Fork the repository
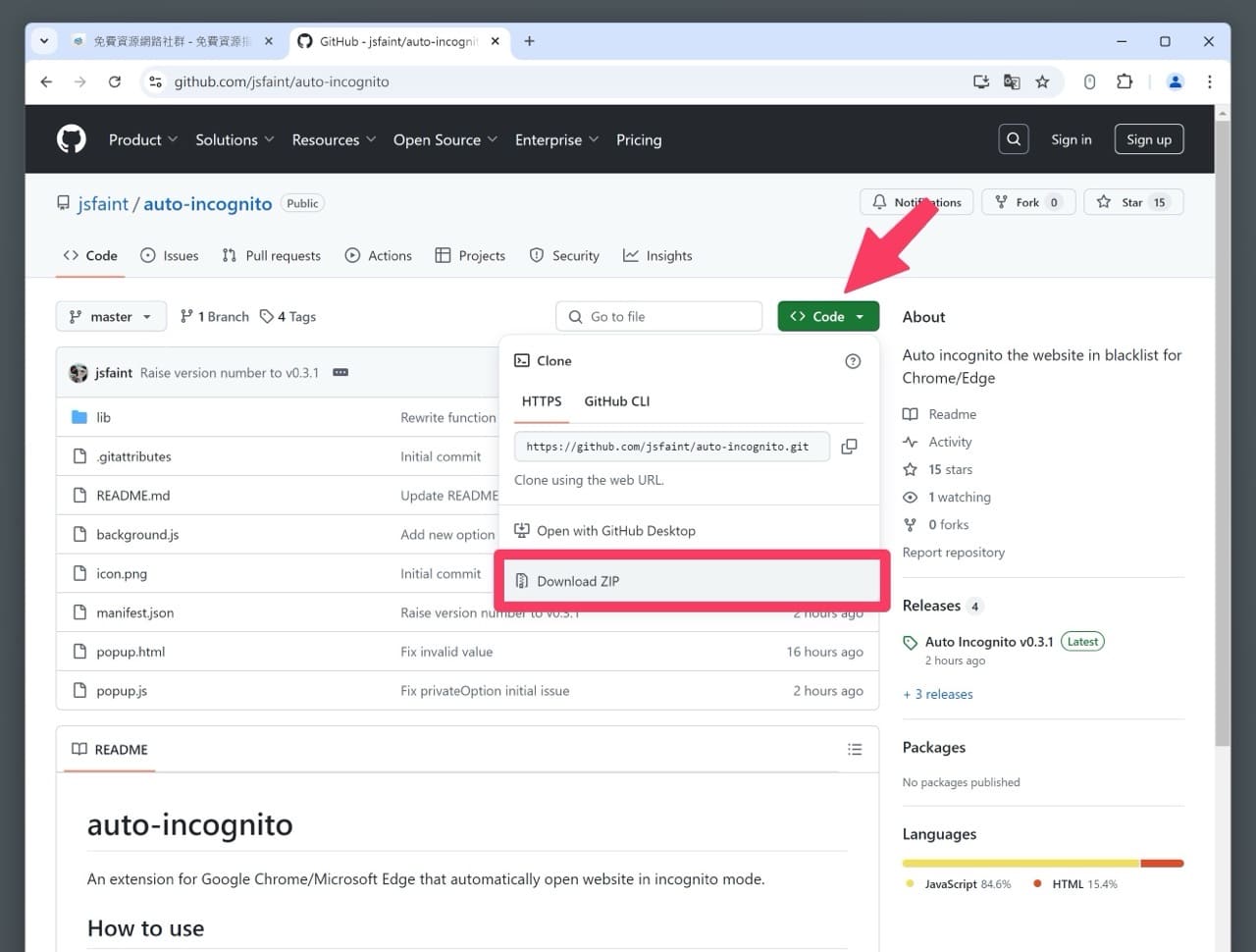Viewport: 1256px width, 952px height. 1028,202
